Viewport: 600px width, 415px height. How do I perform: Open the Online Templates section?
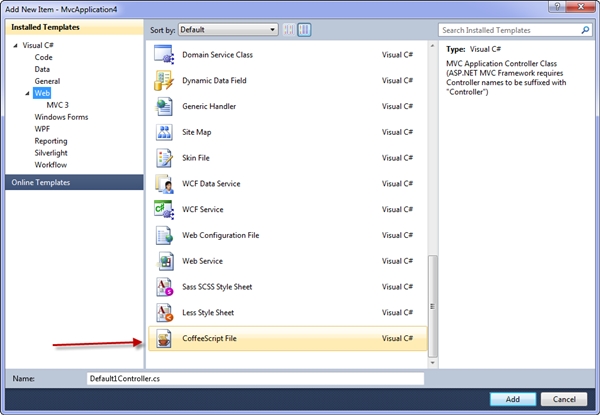tap(74, 182)
